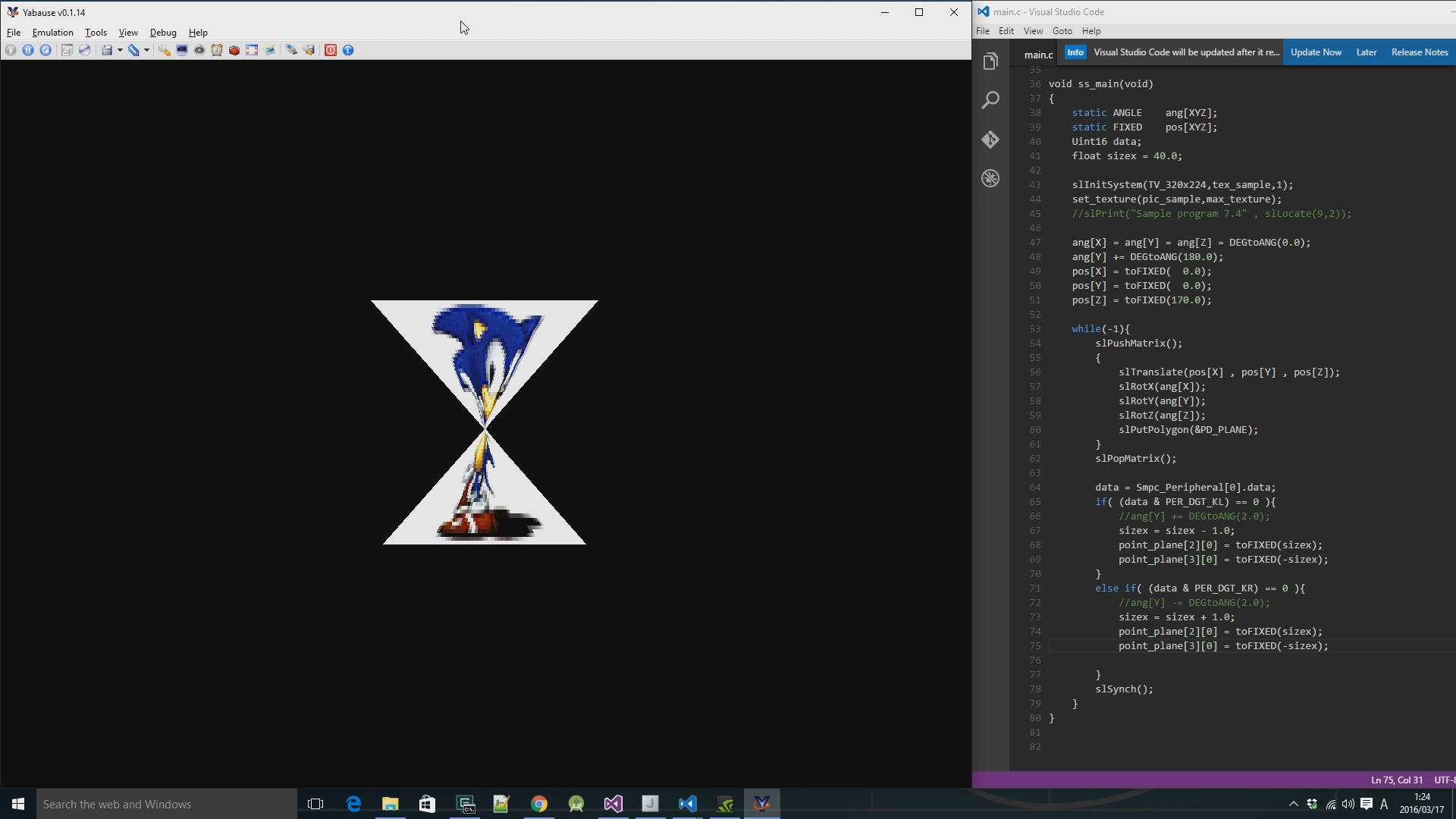Open Visual Studio purple icon on taskbar

613,804
